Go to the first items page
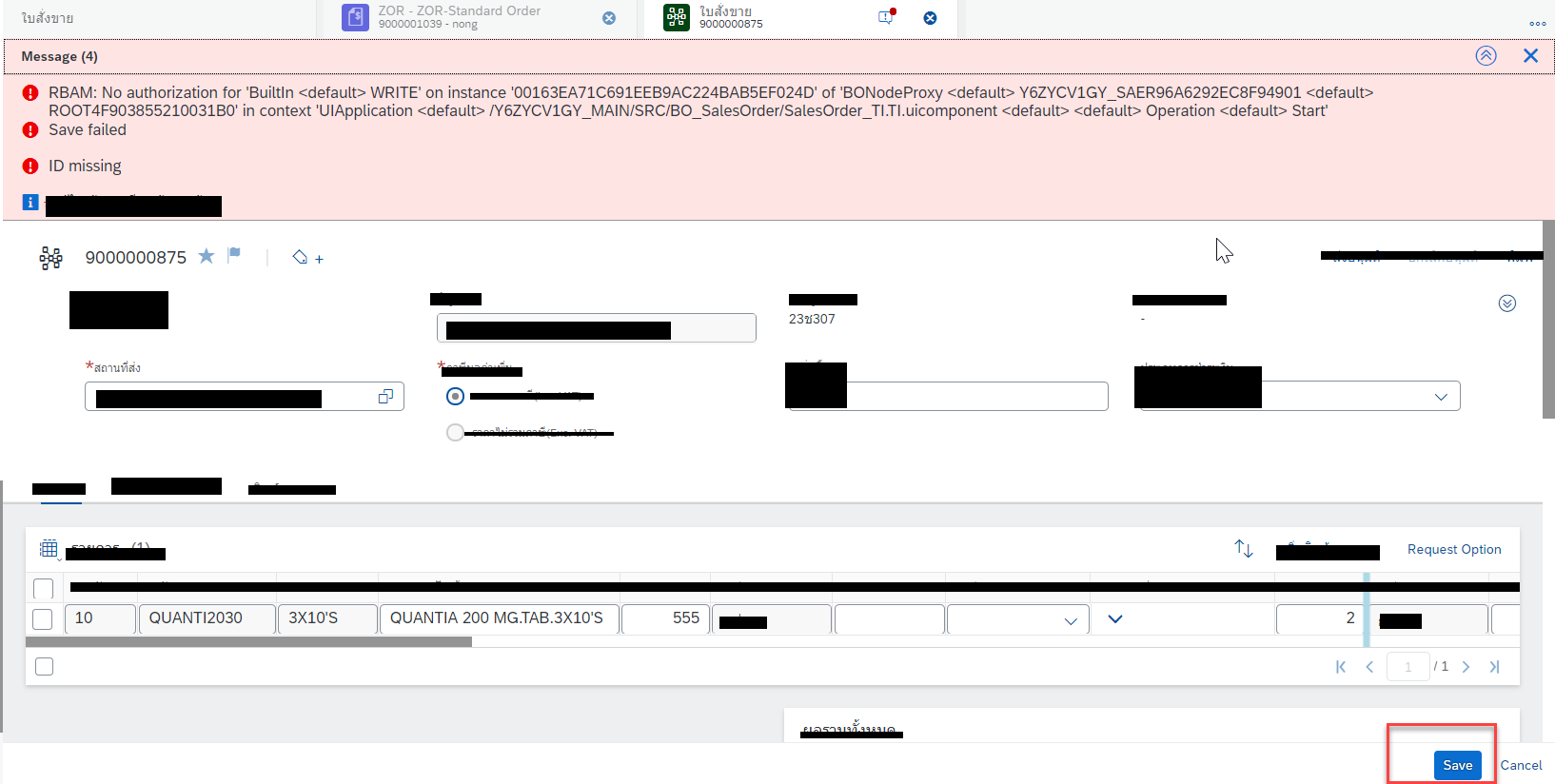The image size is (1555, 784). tap(1341, 667)
